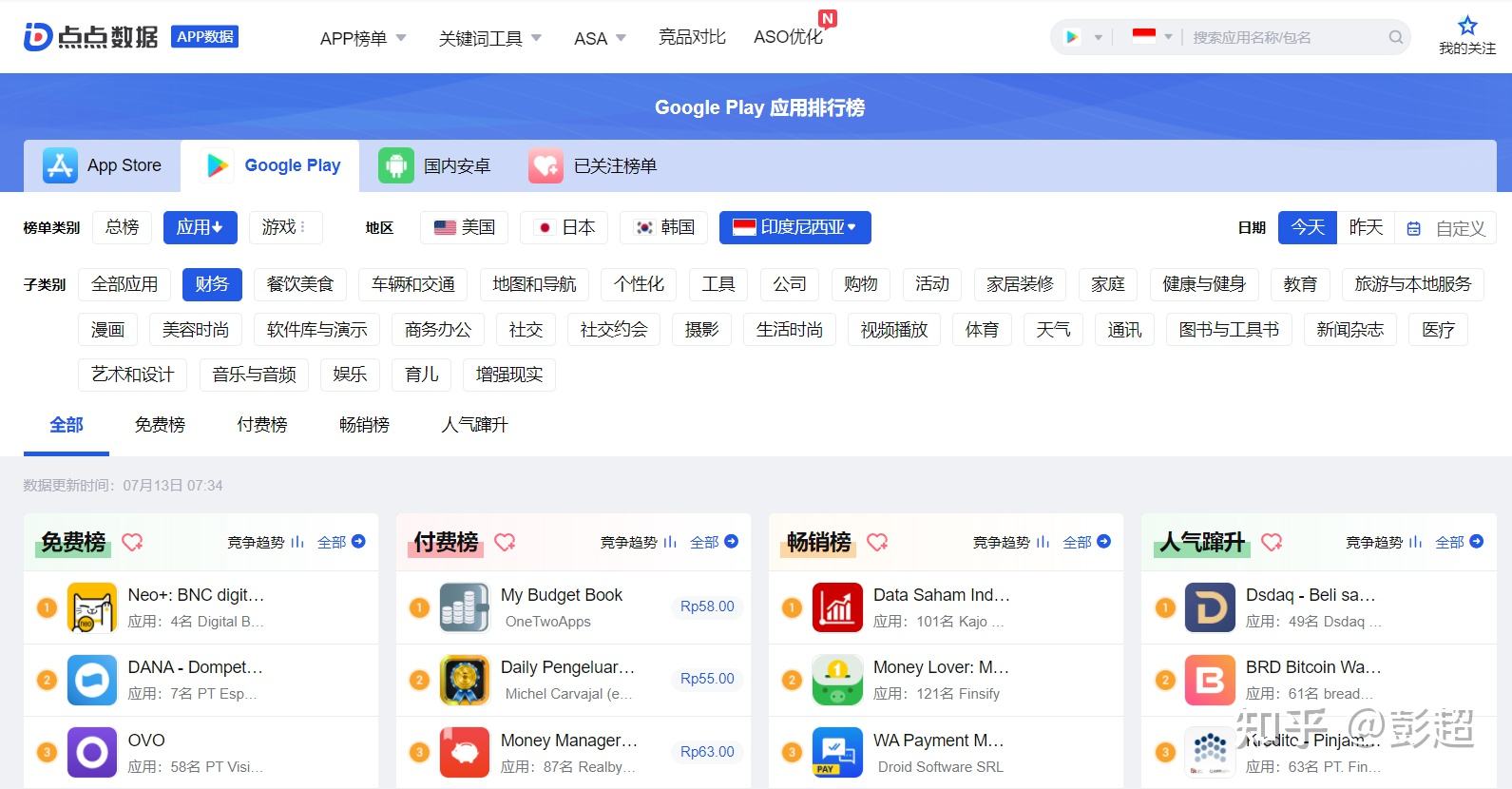This screenshot has height=789, width=1512.
Task: Select the 人气蹿升 sub-tab
Action: coord(474,425)
